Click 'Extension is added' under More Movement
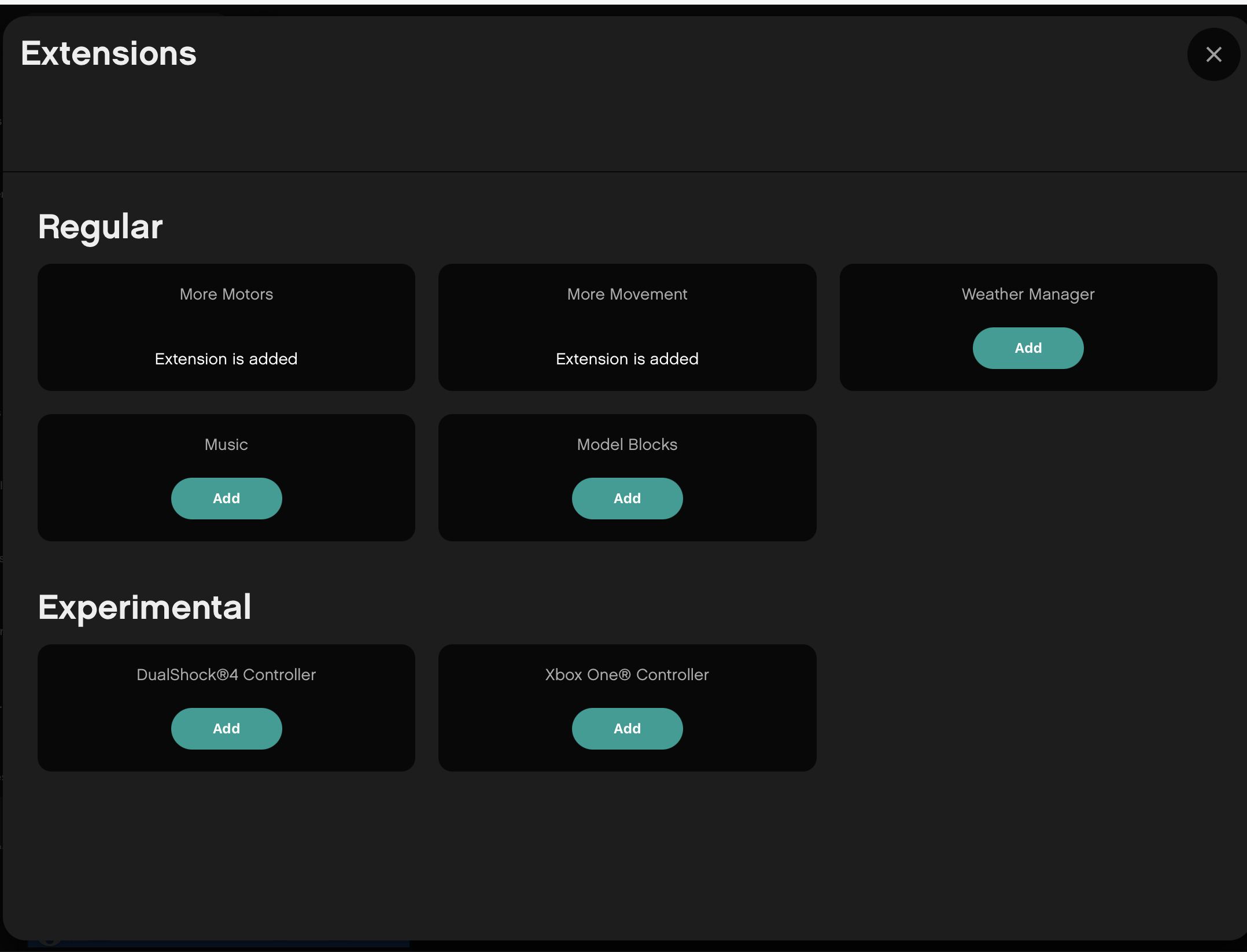This screenshot has width=1247, height=952. coord(626,359)
